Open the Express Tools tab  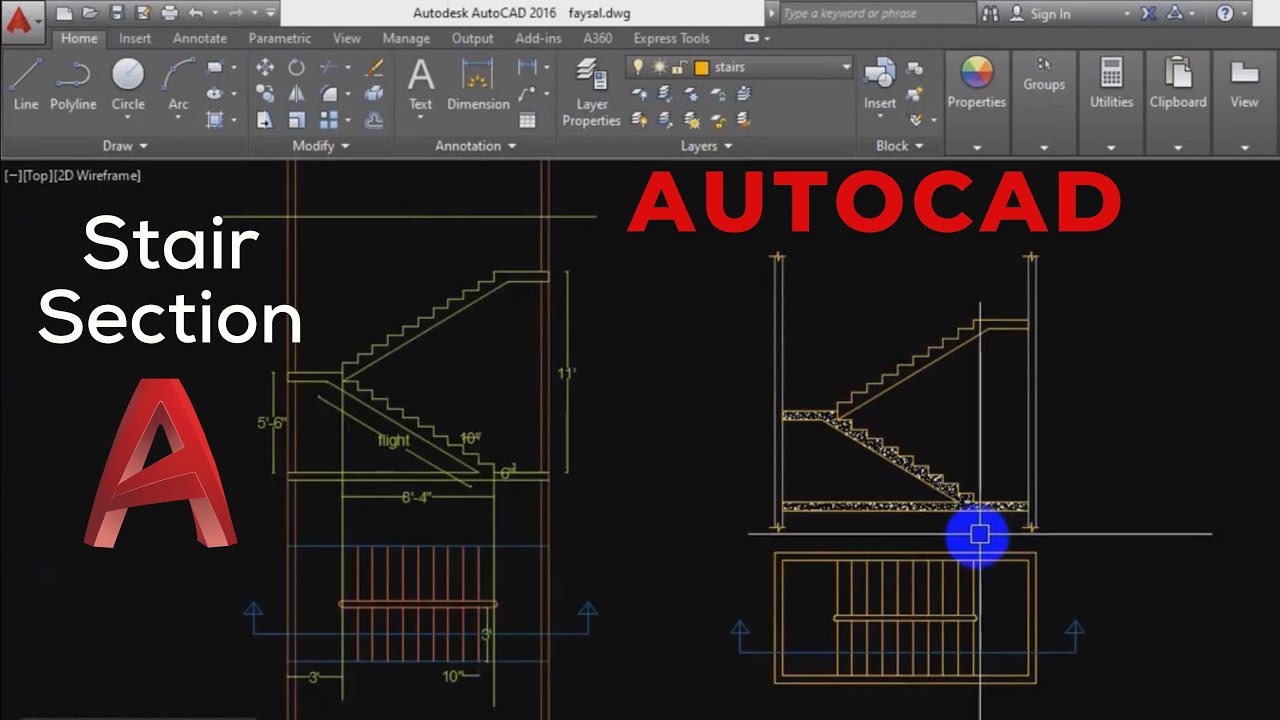pyautogui.click(x=672, y=38)
